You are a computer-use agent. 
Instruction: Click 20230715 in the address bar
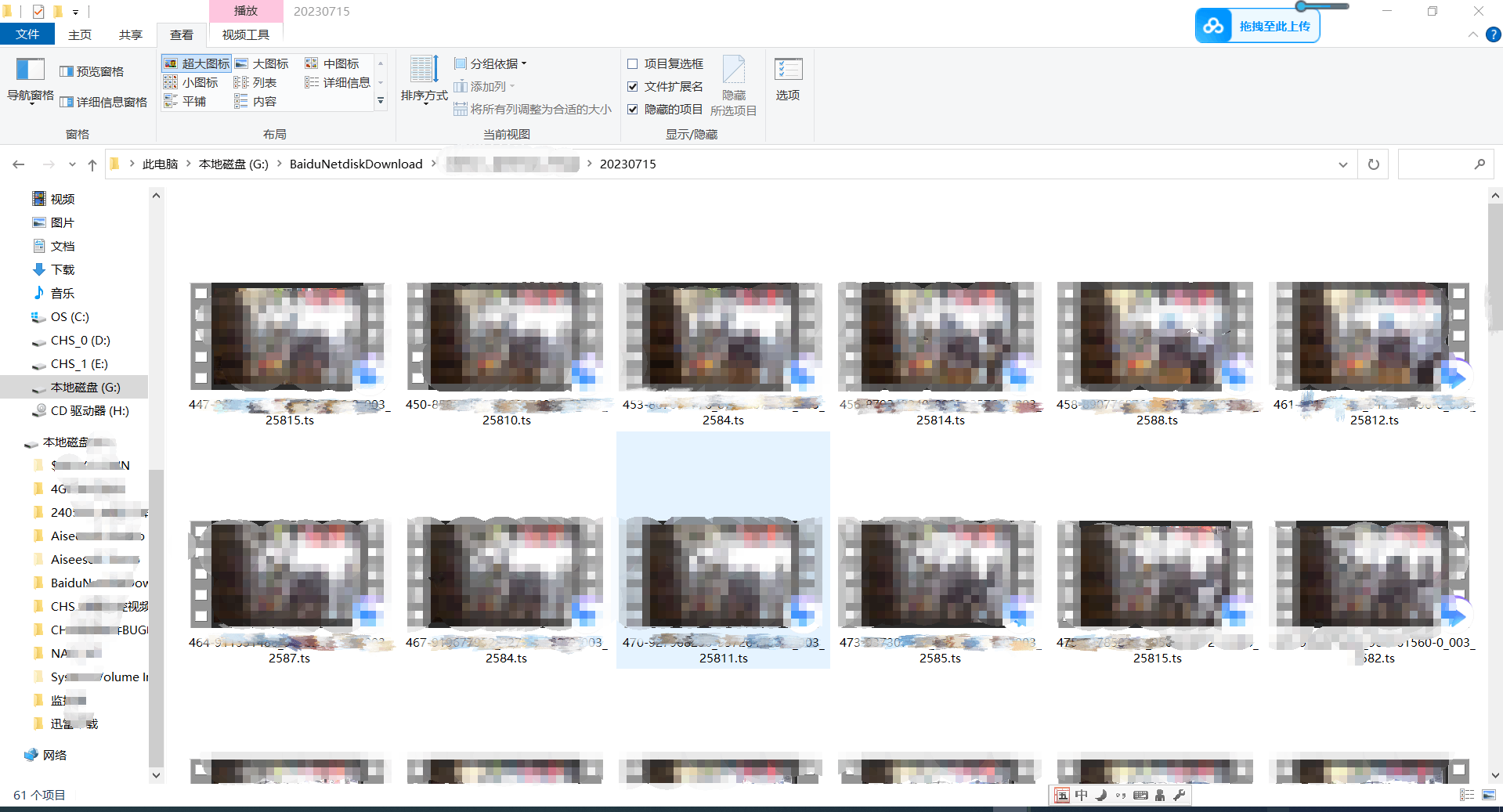(628, 164)
